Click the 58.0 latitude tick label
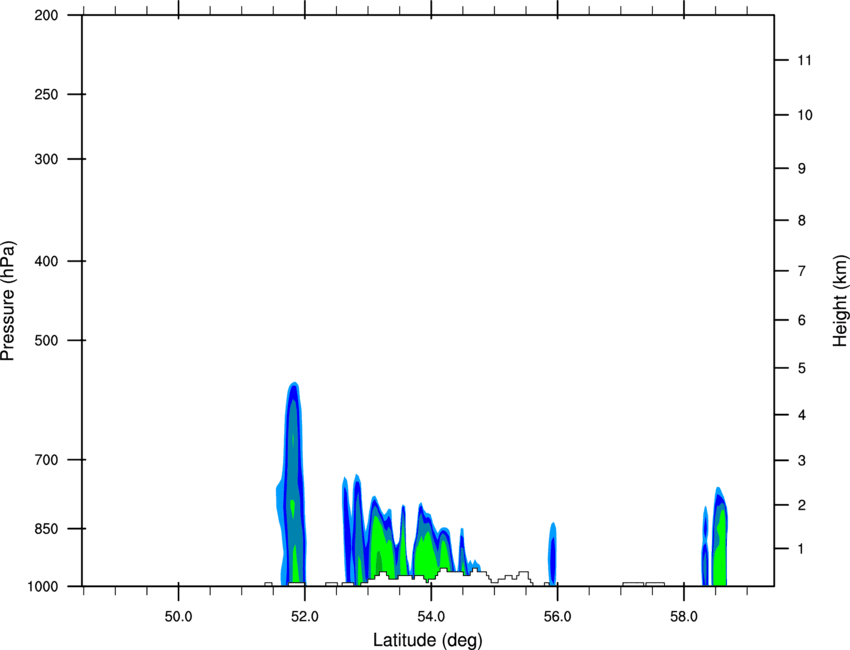 684,617
